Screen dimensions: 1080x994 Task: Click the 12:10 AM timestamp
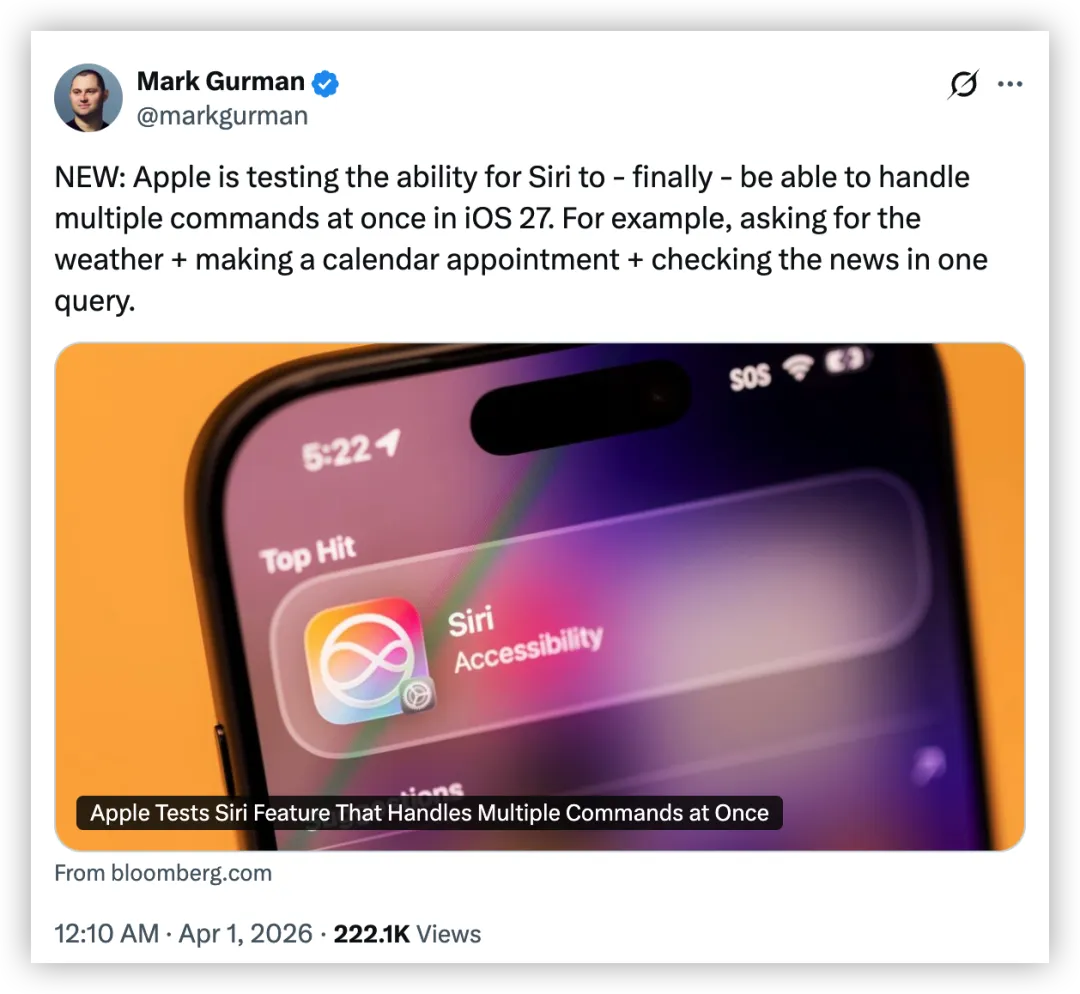tap(106, 934)
